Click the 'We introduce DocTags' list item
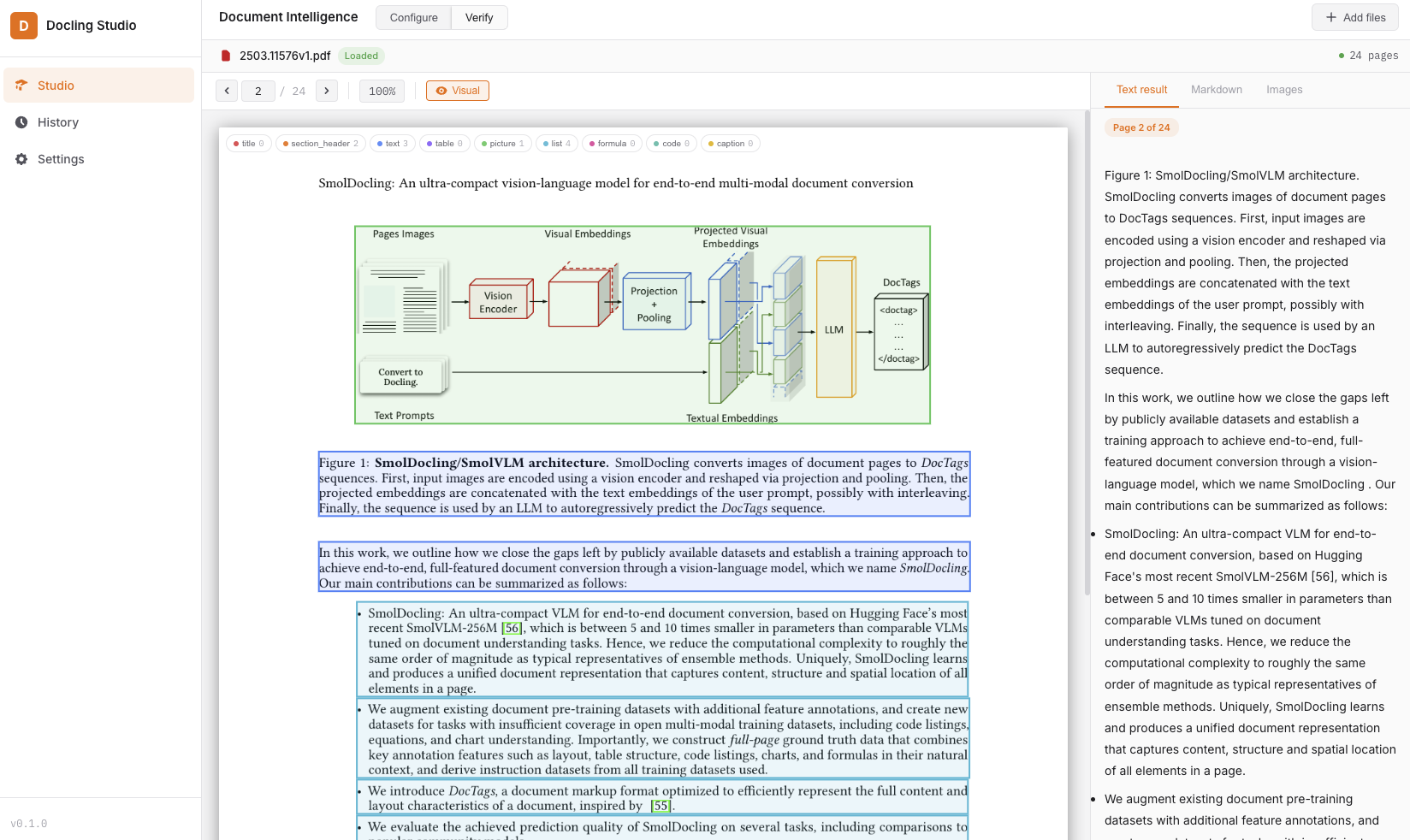The height and width of the screenshot is (840, 1410). 662,798
